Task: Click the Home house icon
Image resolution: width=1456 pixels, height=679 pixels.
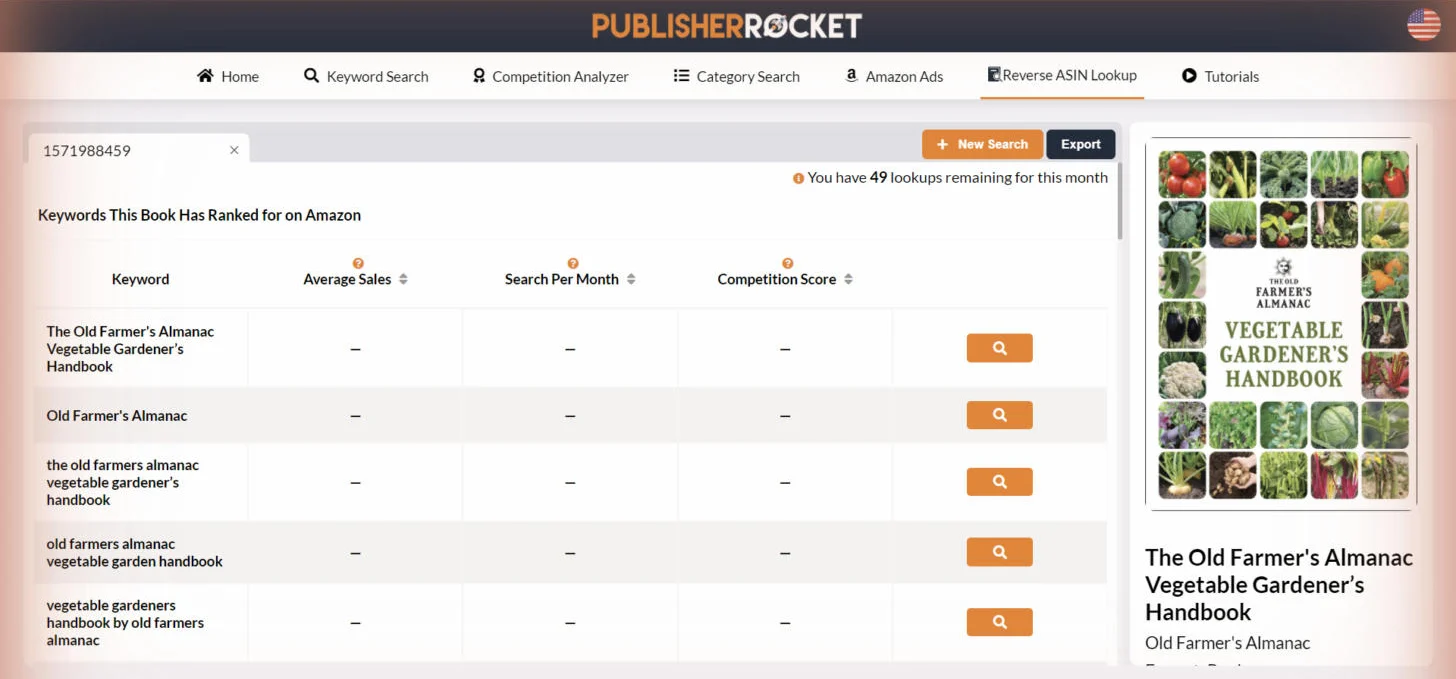Action: (205, 75)
